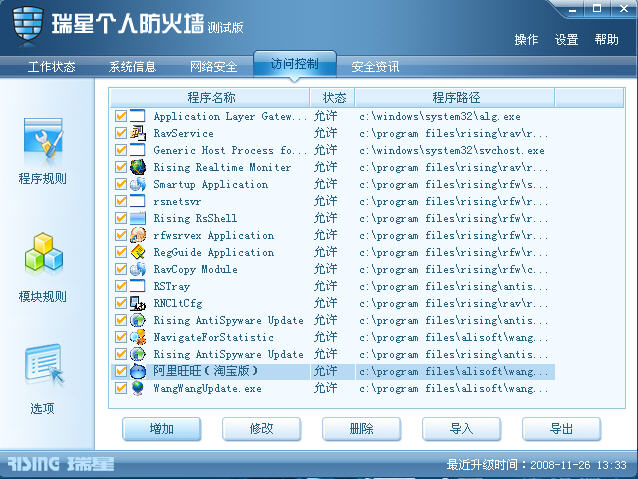Image resolution: width=638 pixels, height=479 pixels.
Task: Select the 访问控制 tab
Action: [295, 64]
